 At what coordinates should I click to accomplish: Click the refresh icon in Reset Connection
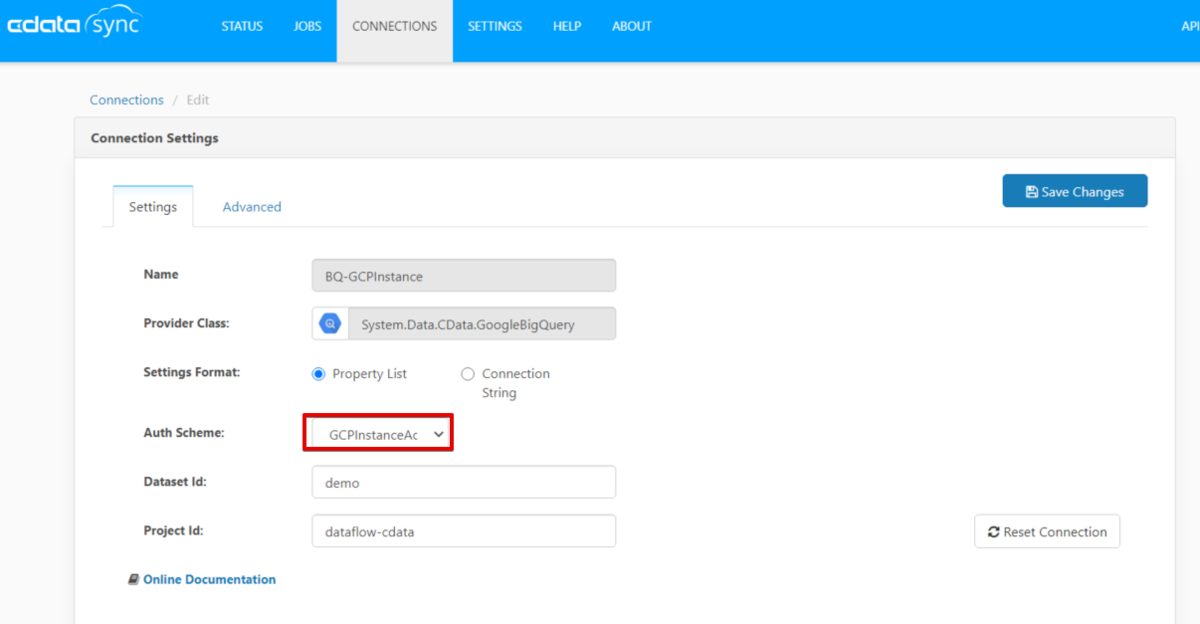(993, 532)
